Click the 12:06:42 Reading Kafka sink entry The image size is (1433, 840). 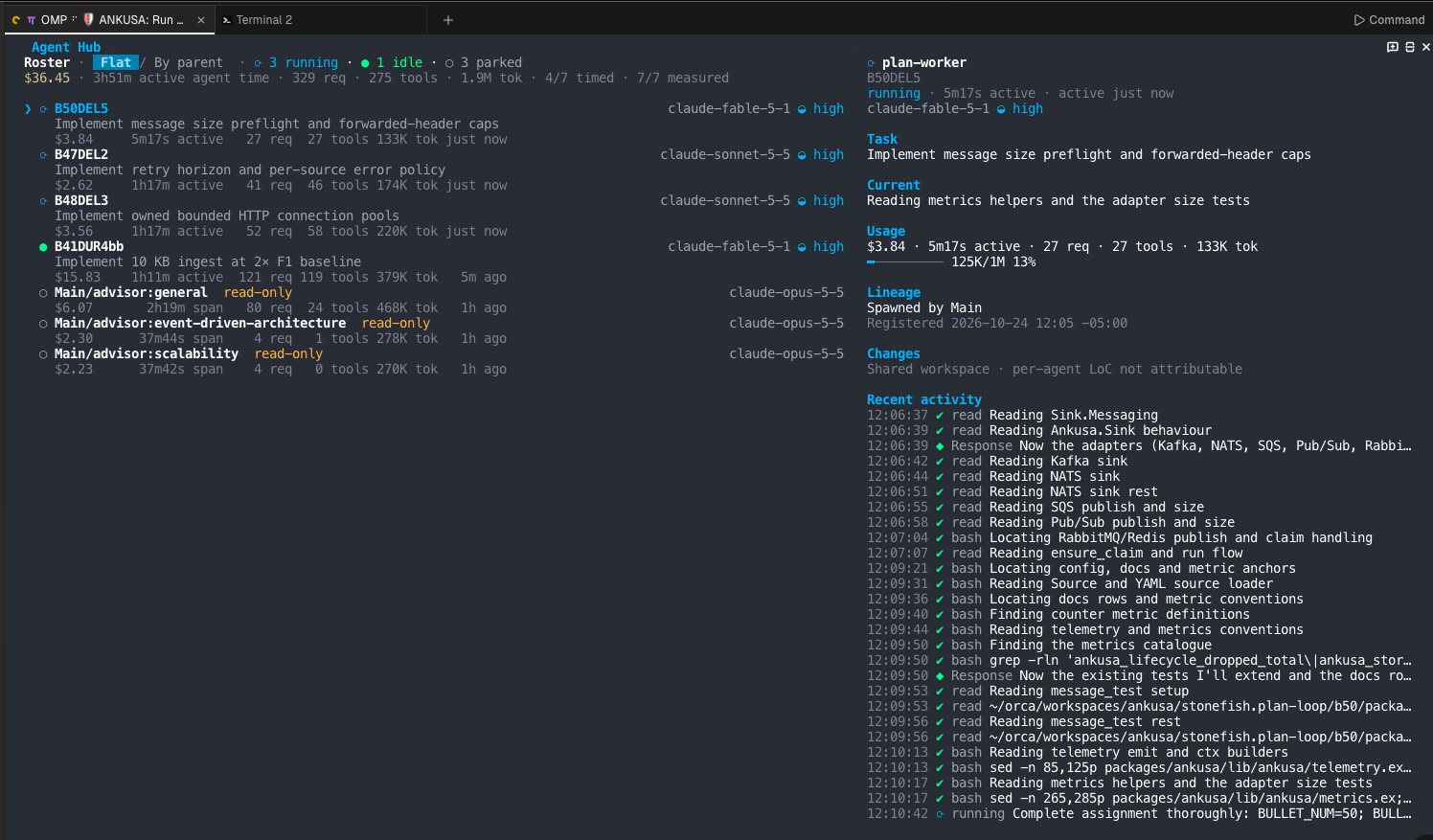[x=997, y=461]
